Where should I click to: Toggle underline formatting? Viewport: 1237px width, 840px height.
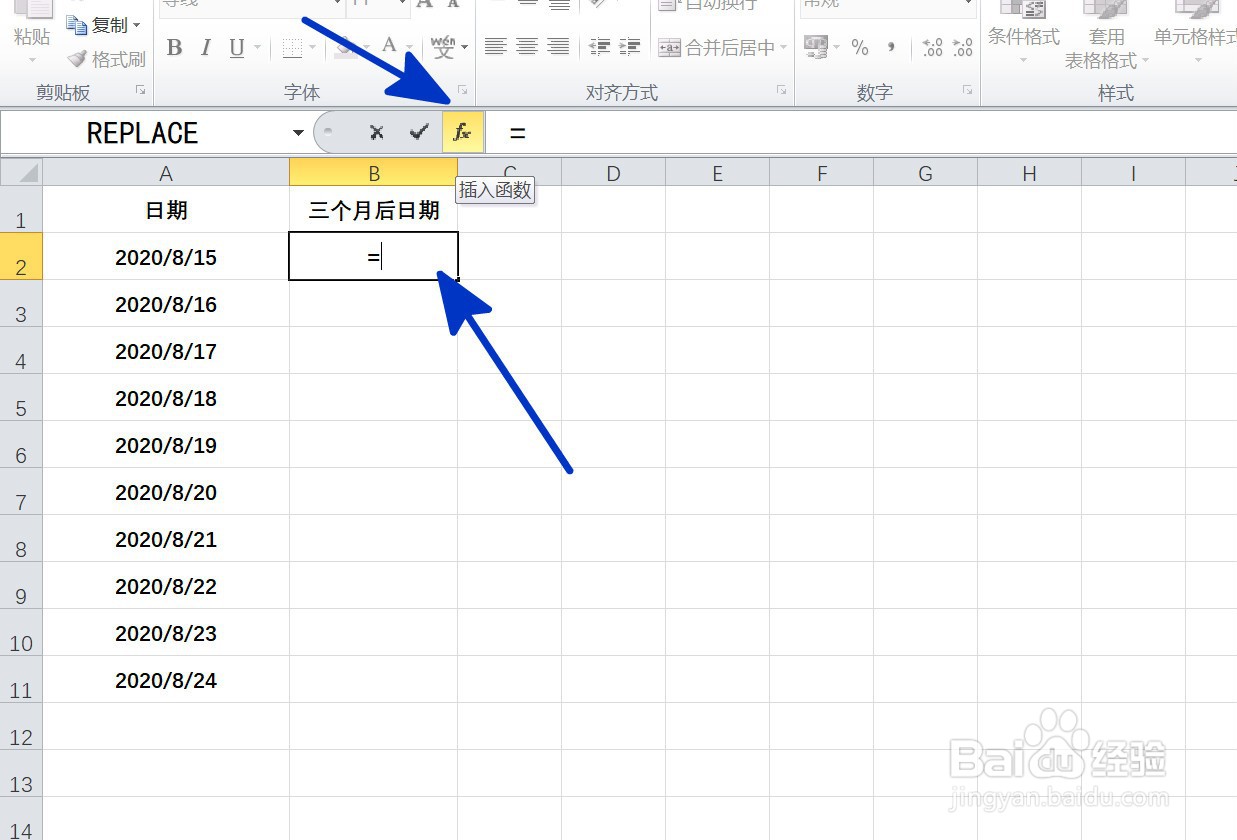(x=237, y=47)
